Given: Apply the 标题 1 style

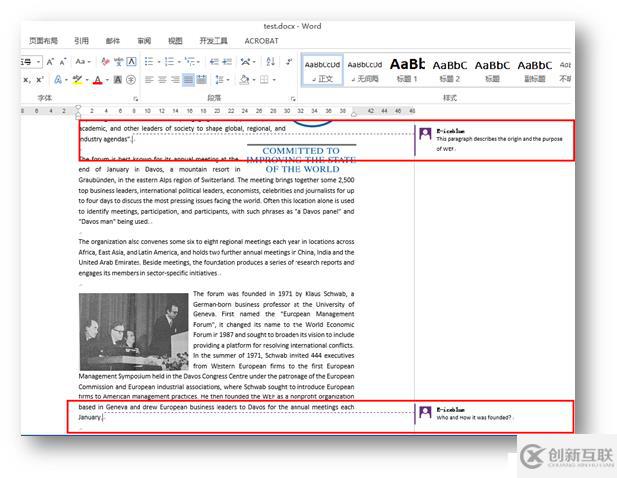Looking at the screenshot, I should click(407, 70).
